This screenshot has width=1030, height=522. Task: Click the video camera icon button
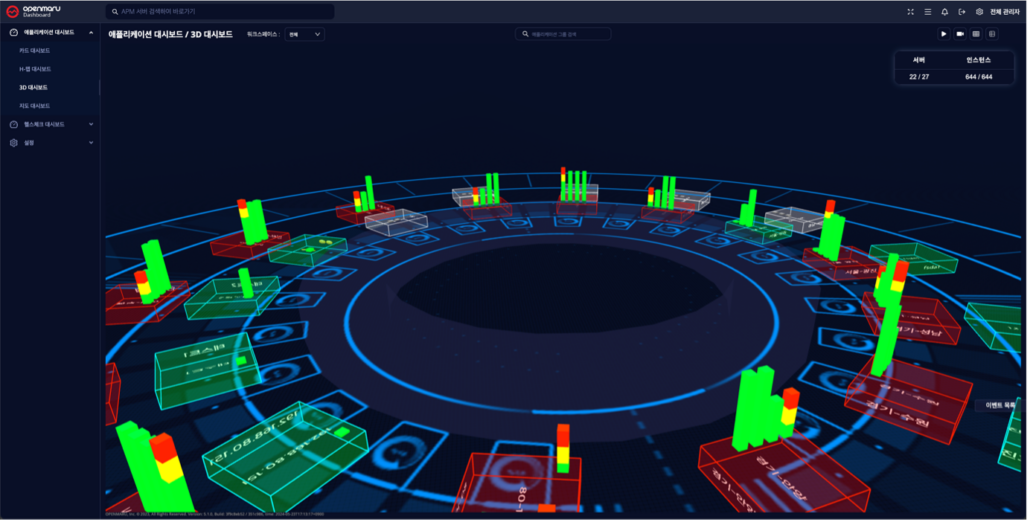[x=960, y=34]
